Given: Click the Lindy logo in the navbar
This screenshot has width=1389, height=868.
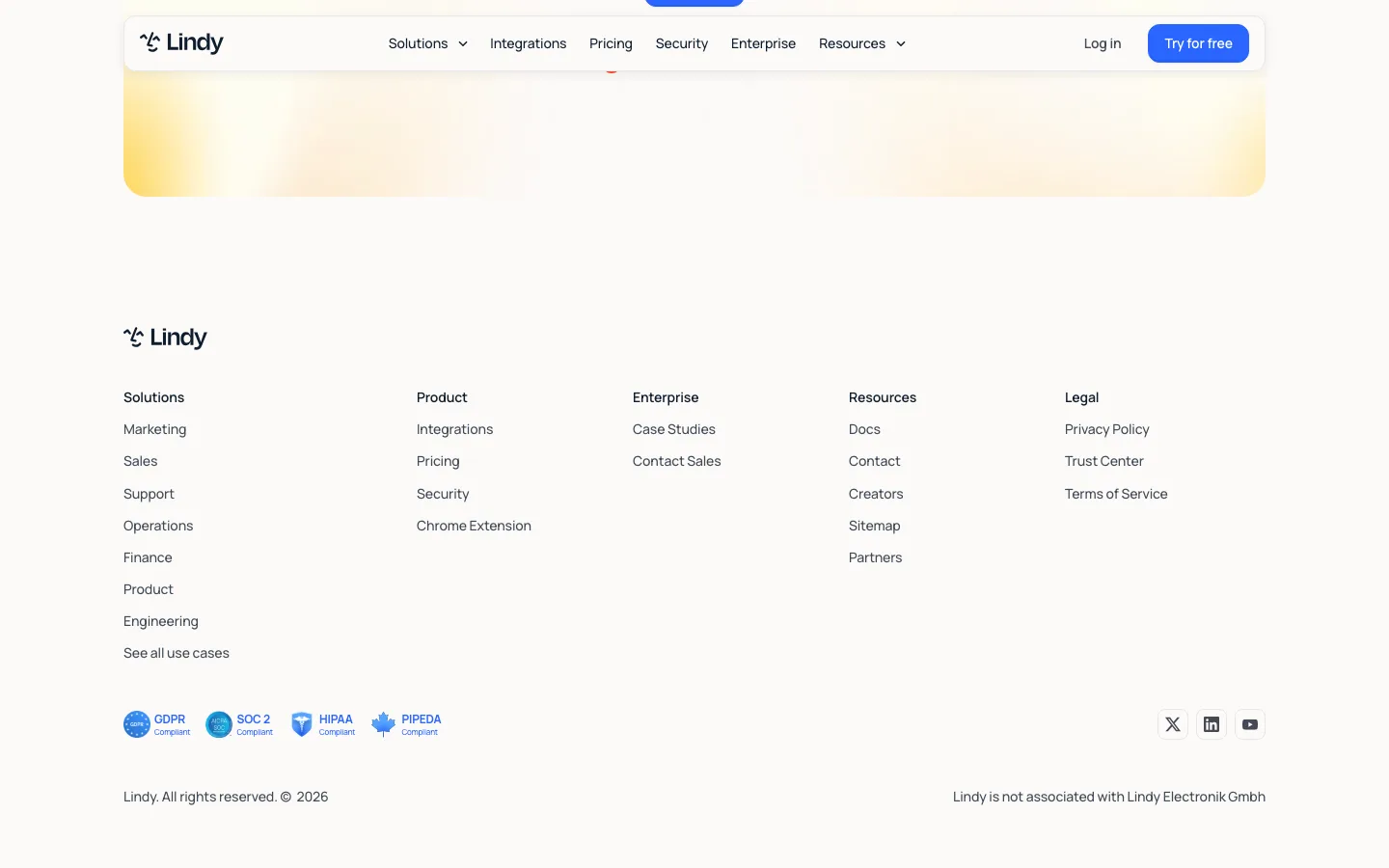Looking at the screenshot, I should [x=181, y=42].
